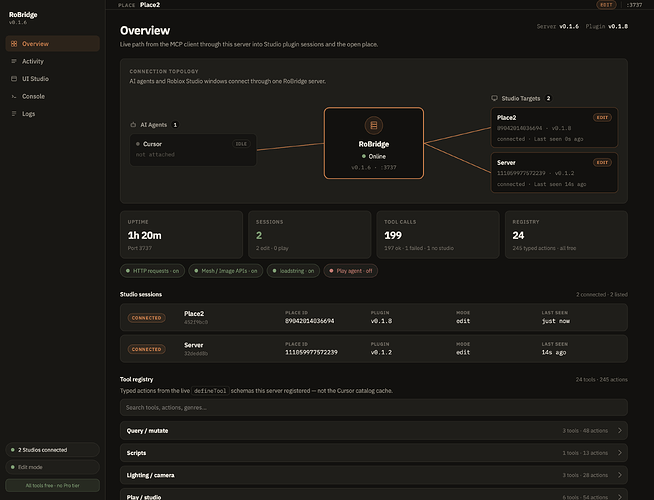
Task: Click EDIT badge on Server target card
Action: [x=602, y=163]
